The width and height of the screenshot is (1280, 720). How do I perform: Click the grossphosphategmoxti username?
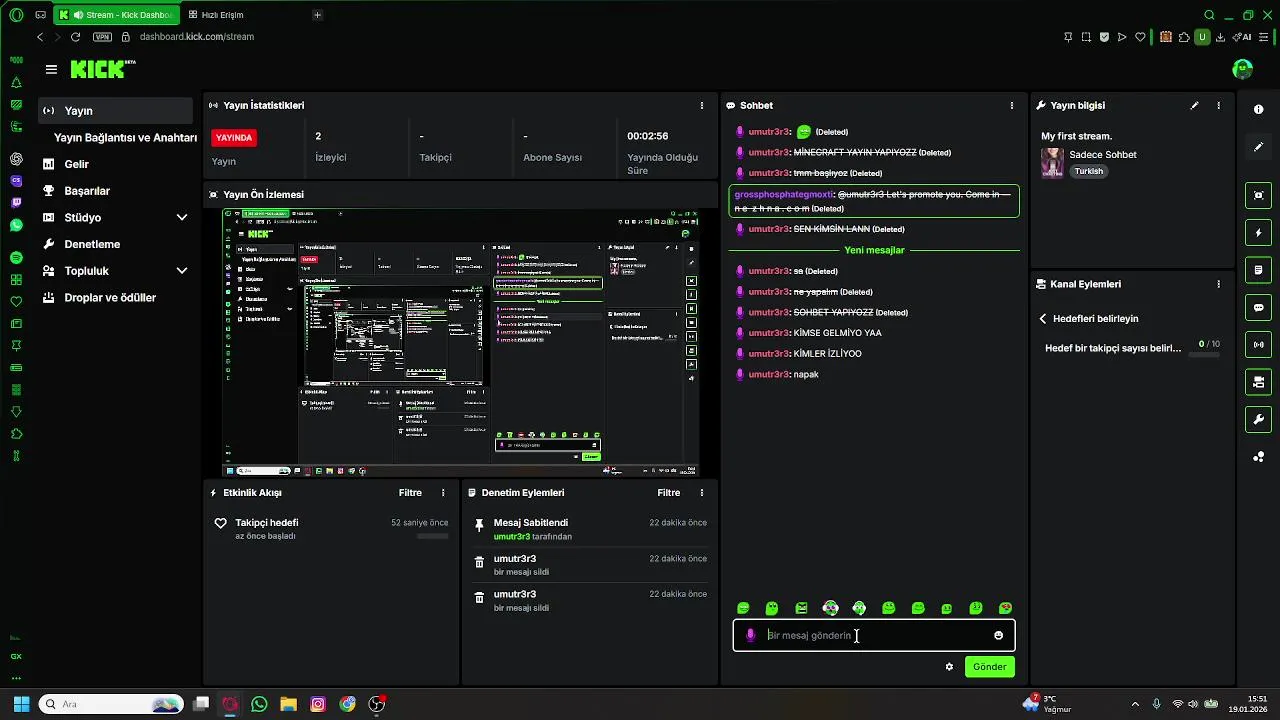point(784,194)
